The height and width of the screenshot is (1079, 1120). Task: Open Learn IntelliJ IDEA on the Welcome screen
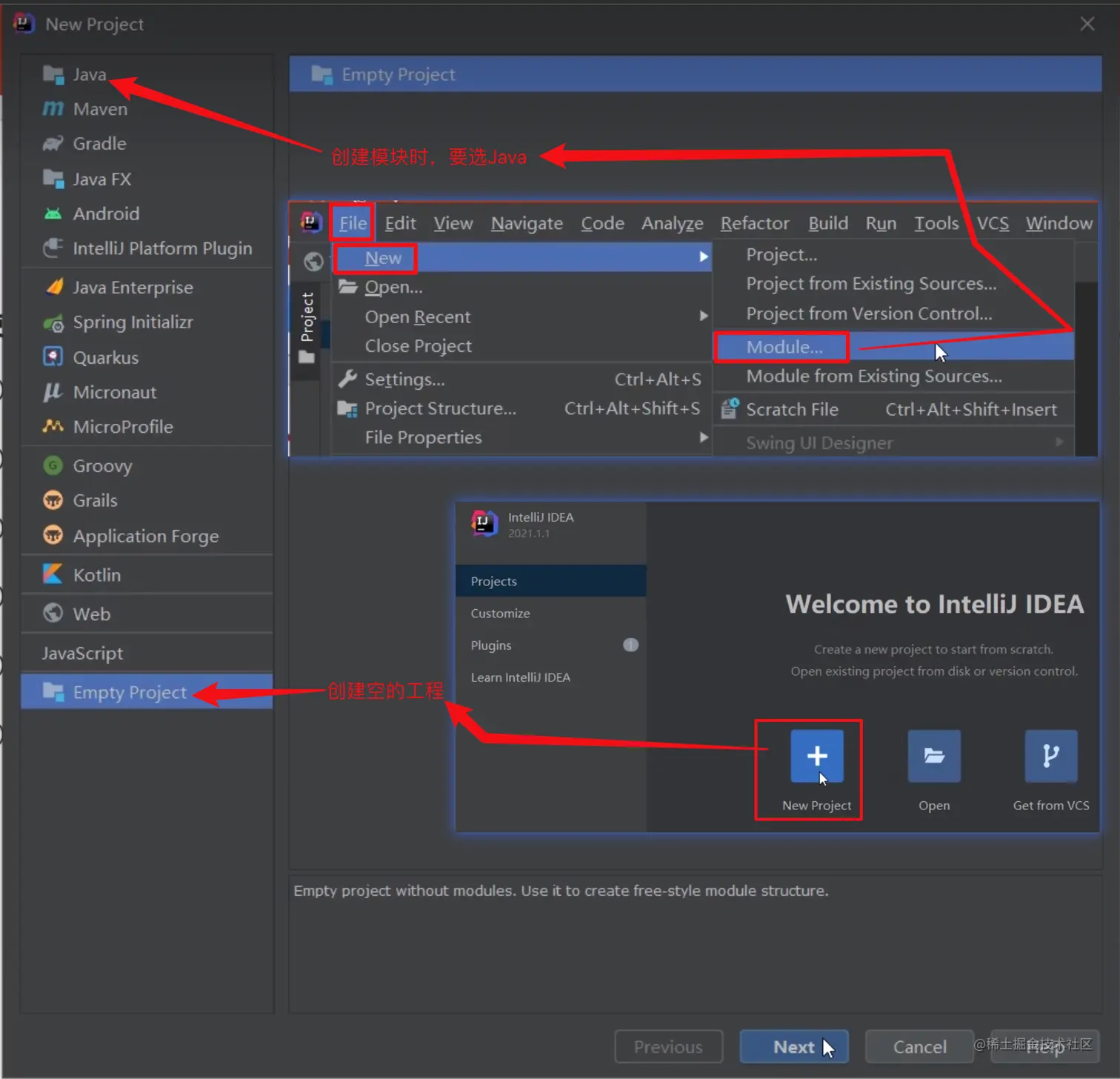551,677
